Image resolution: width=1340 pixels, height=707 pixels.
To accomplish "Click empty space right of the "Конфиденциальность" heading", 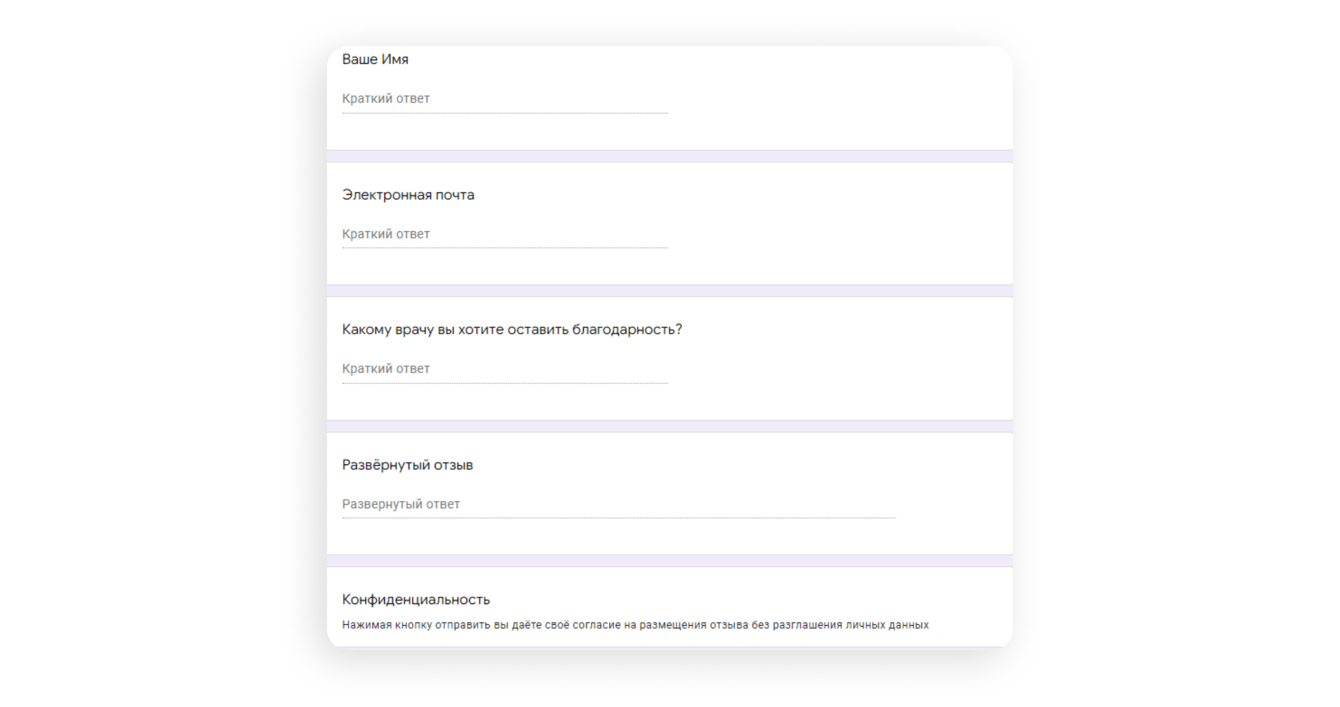I will tap(750, 600).
